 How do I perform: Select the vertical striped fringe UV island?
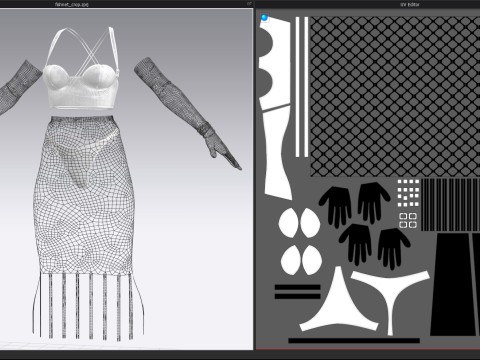(x=451, y=205)
